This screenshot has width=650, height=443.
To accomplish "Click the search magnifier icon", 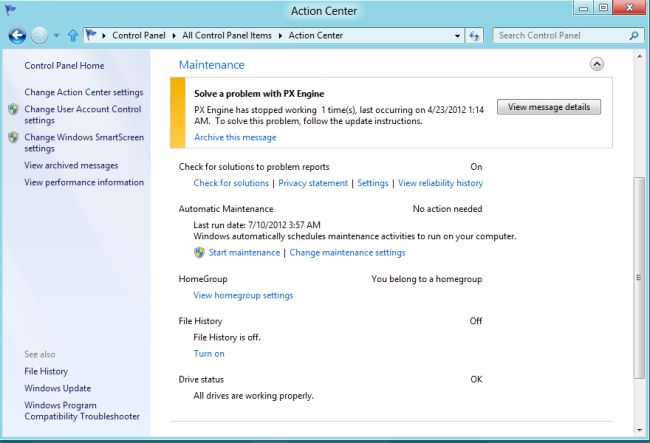I will (x=634, y=36).
